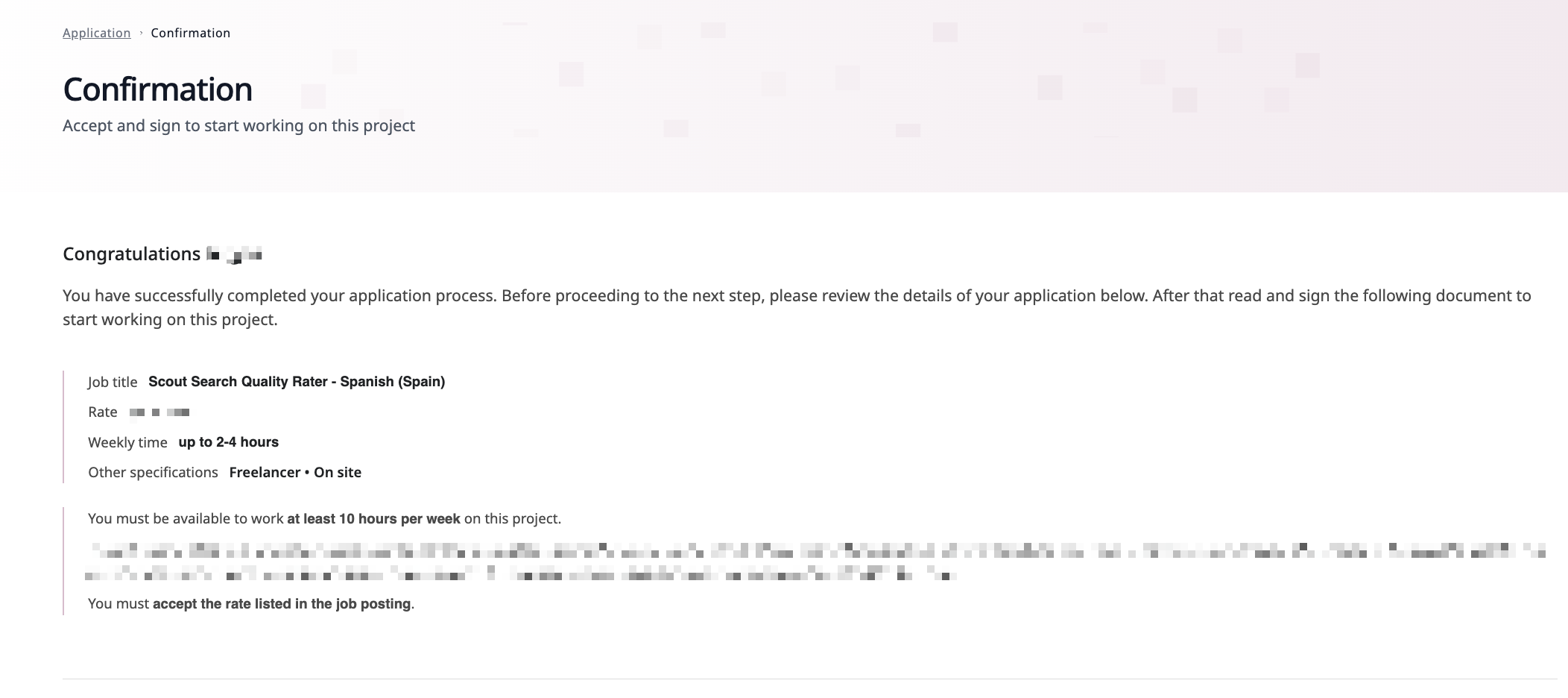Viewport: 1568px width, 698px height.
Task: Select the Confirmation page heading
Action: (157, 89)
